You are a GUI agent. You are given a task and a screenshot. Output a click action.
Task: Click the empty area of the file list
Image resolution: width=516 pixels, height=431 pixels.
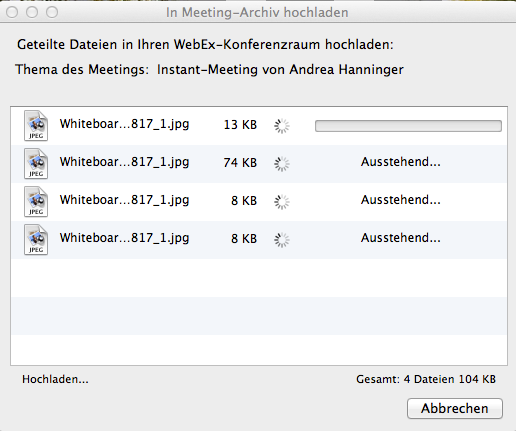point(259,312)
